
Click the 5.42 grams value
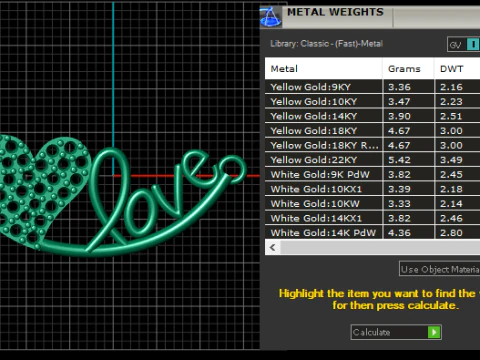[399, 160]
